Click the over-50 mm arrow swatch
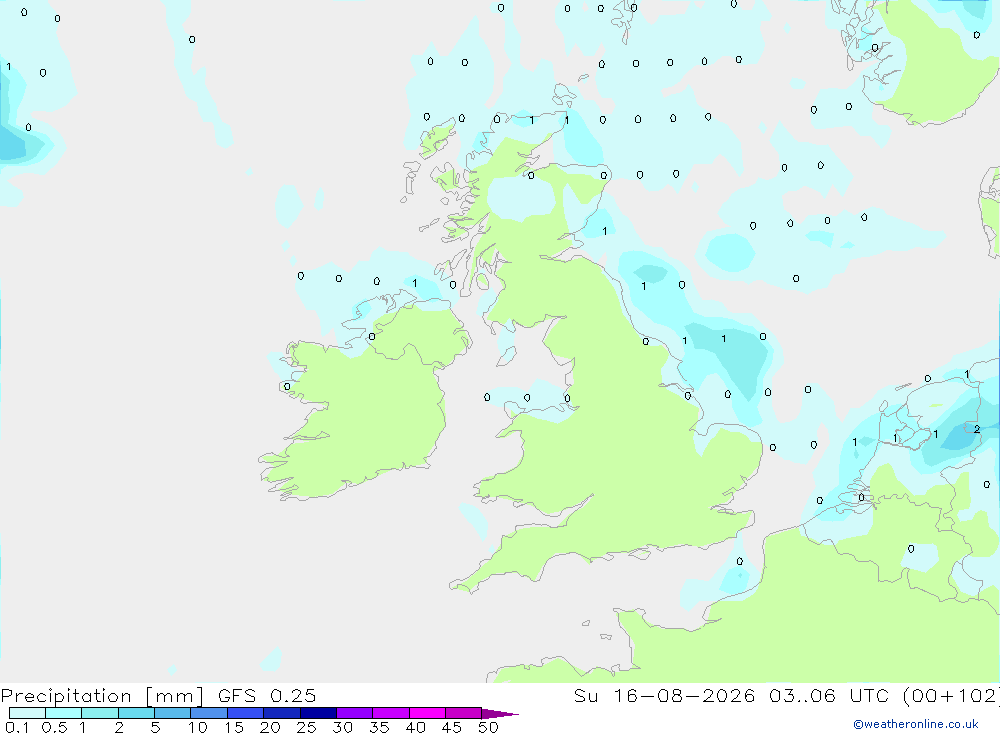The height and width of the screenshot is (733, 1000). [500, 714]
